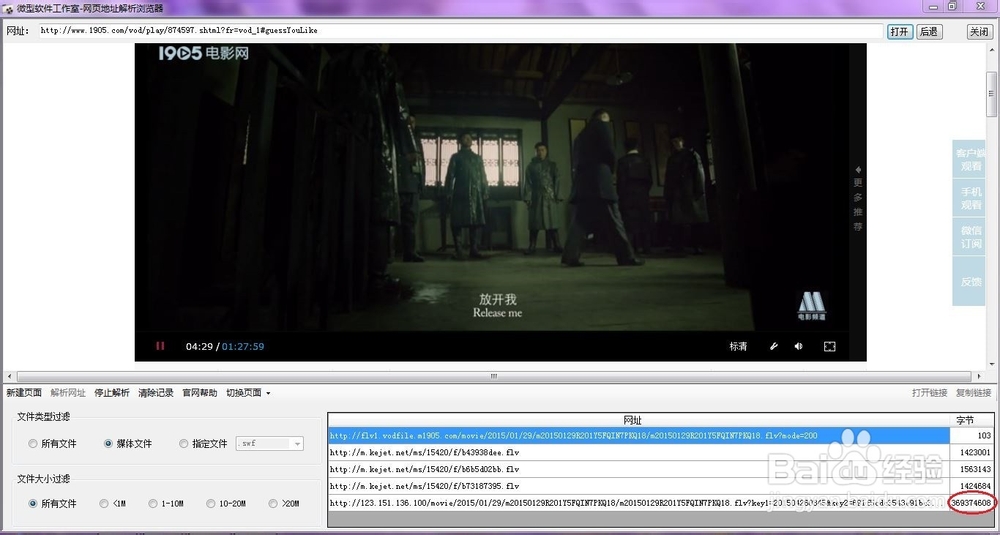Focus the 网址 address input field
The height and width of the screenshot is (535, 1000).
pos(460,31)
